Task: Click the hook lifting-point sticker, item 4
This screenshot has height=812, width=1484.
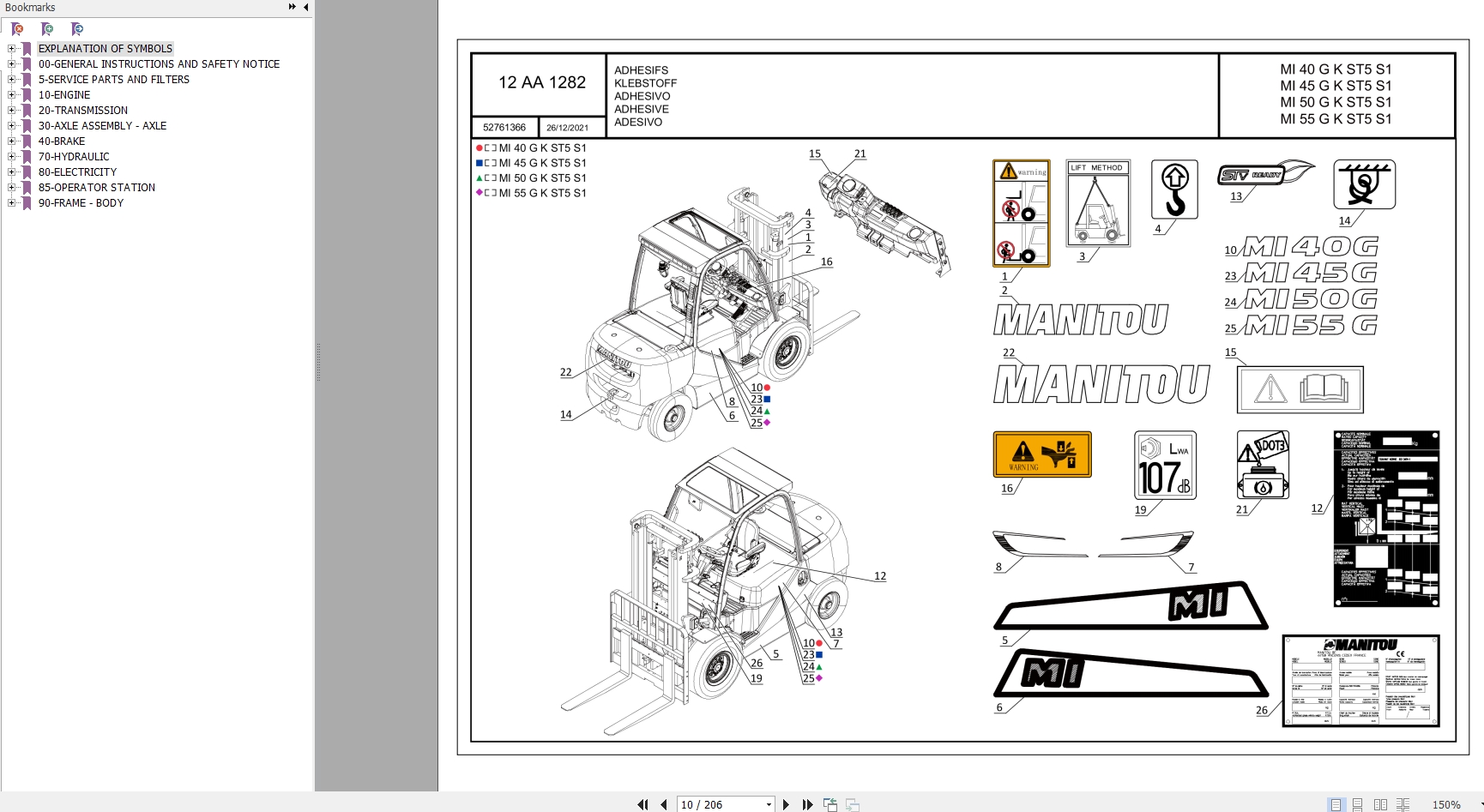Action: [1174, 189]
